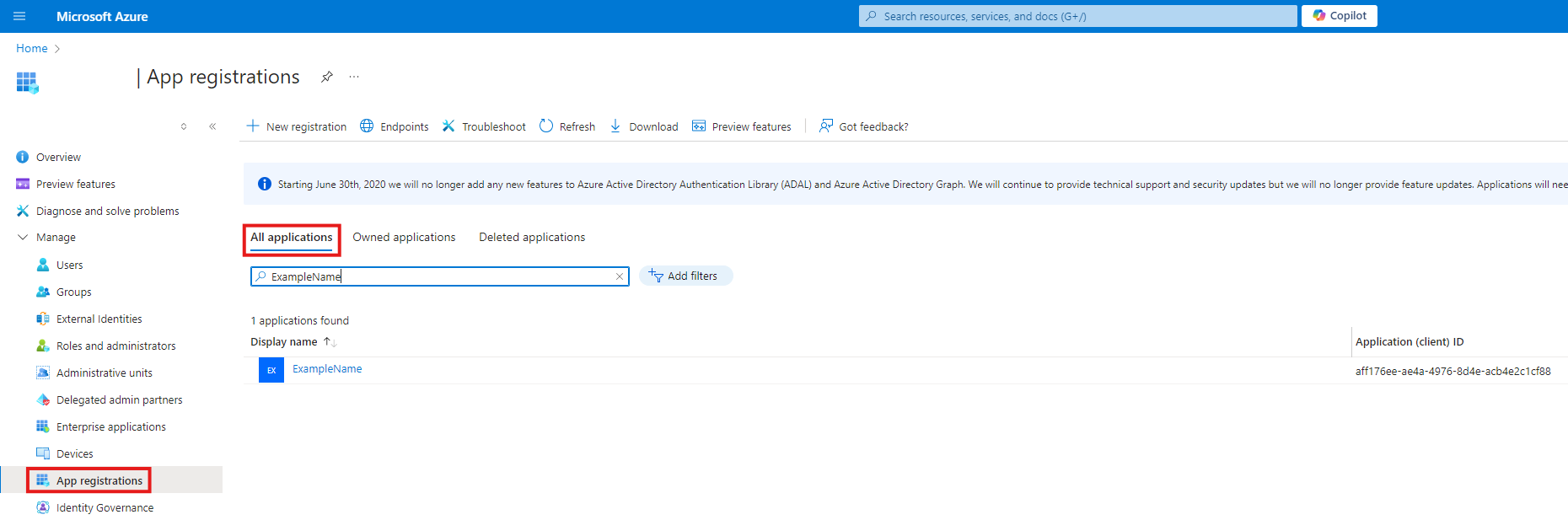Click the ADAL deprecation info banner
1568x520 pixels.
click(905, 184)
